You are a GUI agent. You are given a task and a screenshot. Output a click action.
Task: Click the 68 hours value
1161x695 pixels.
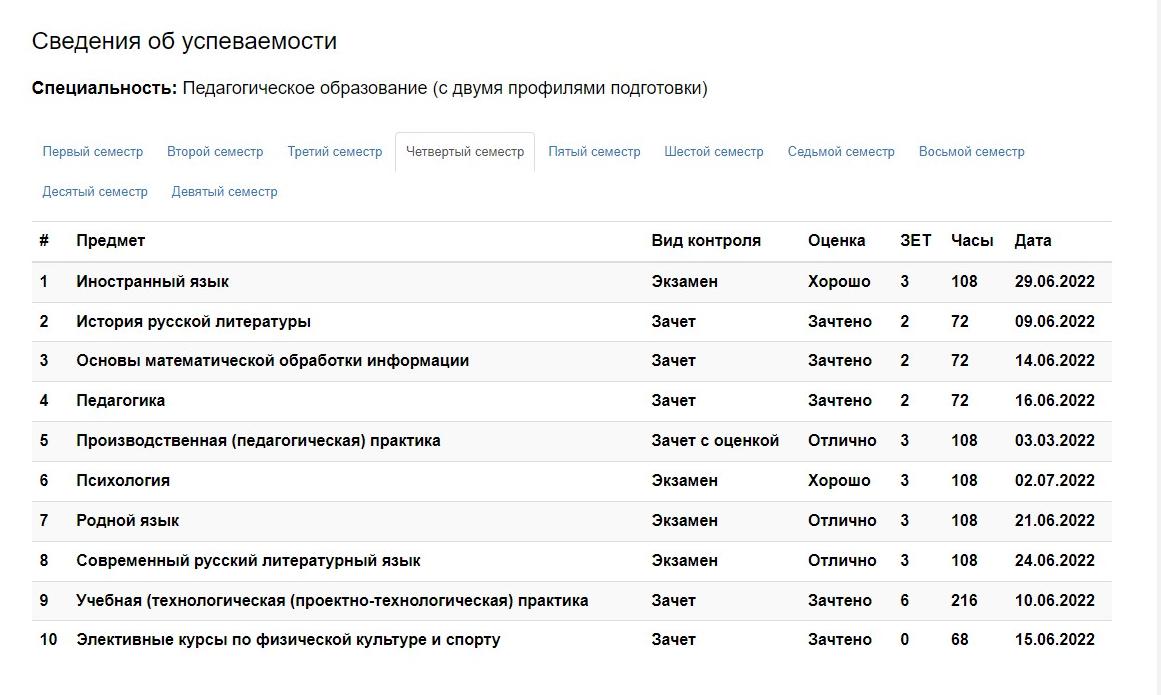point(960,639)
